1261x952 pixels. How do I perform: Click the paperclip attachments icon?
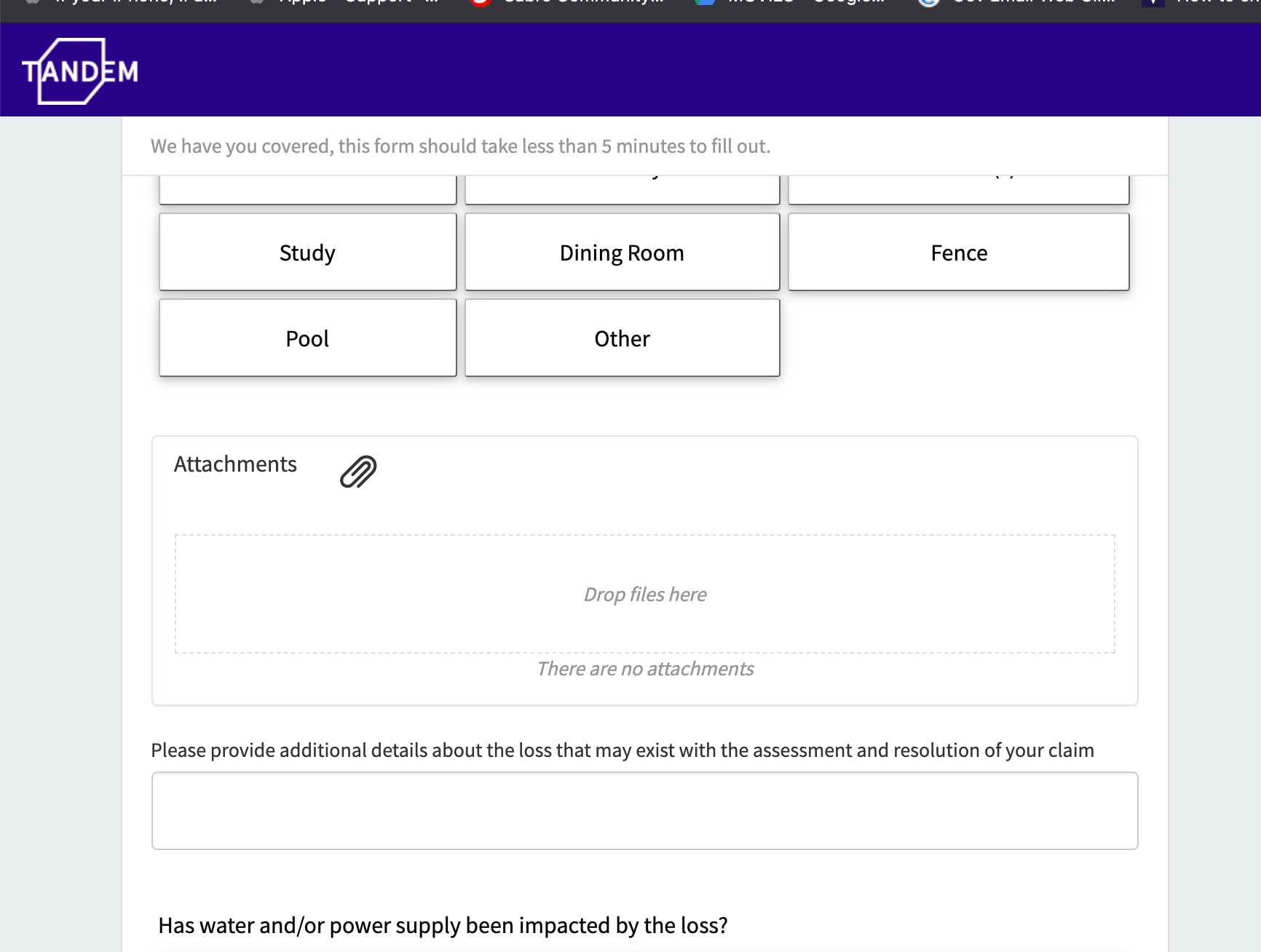point(358,472)
